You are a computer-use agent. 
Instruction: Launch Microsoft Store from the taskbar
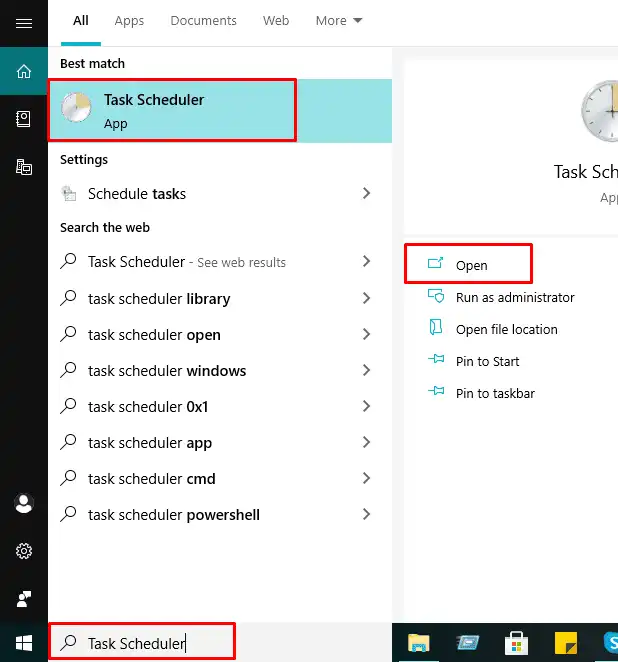pos(516,642)
